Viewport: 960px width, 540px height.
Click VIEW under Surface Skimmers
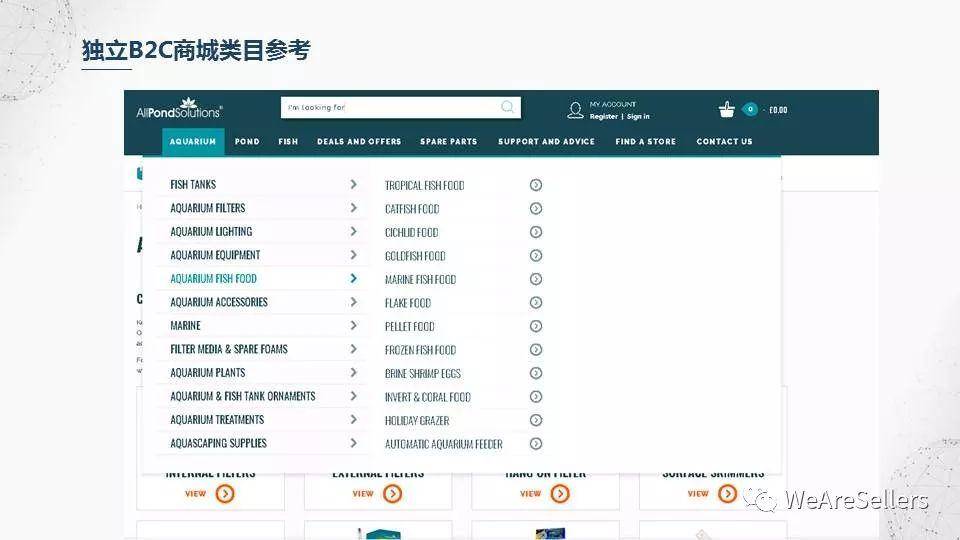click(x=698, y=493)
